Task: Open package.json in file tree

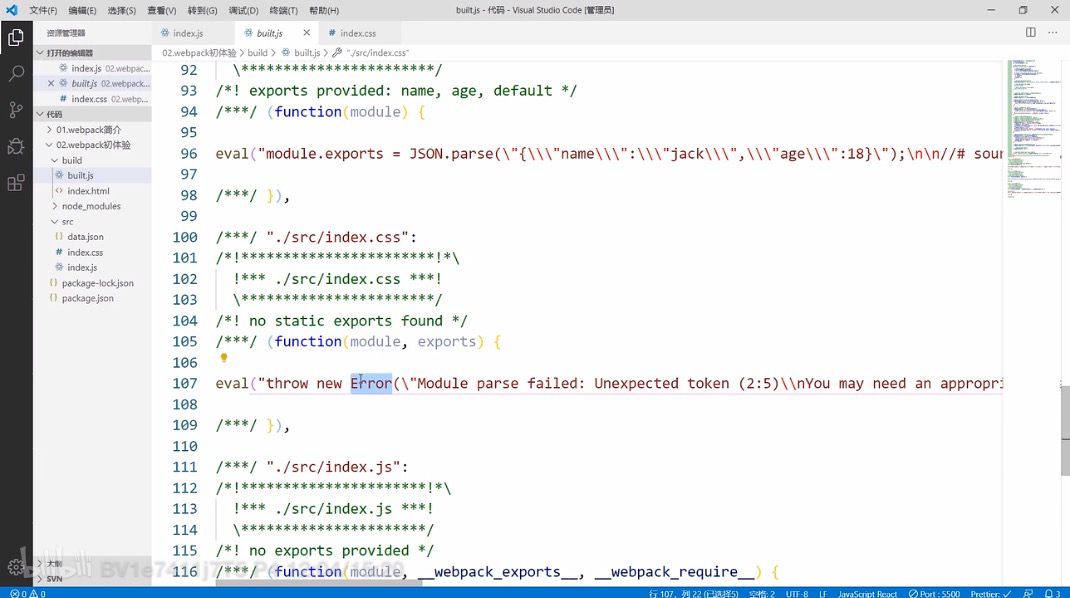Action: point(92,298)
